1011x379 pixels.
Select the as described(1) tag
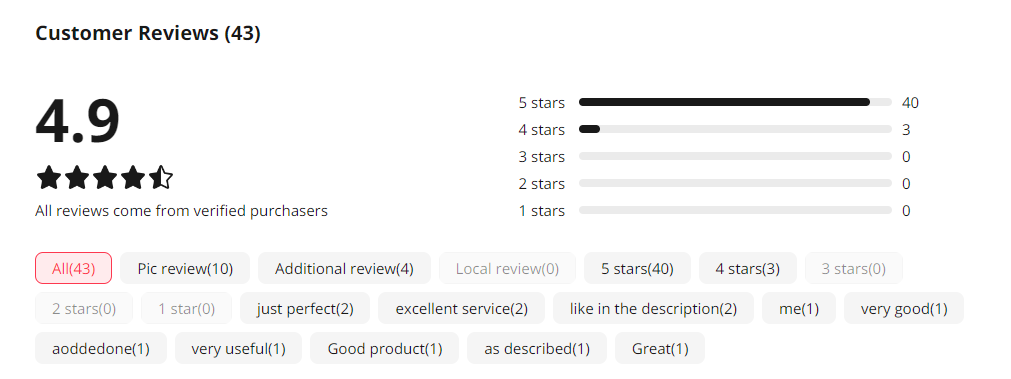pos(537,348)
